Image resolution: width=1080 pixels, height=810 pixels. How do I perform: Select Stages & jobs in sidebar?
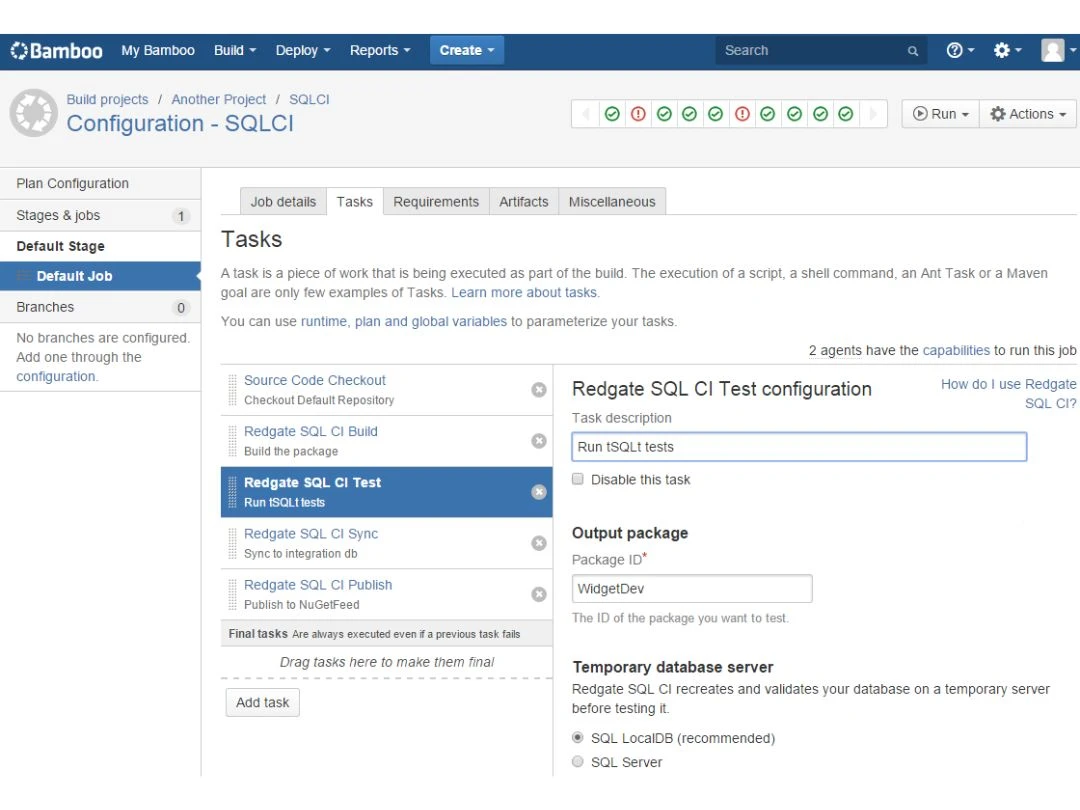click(x=101, y=216)
